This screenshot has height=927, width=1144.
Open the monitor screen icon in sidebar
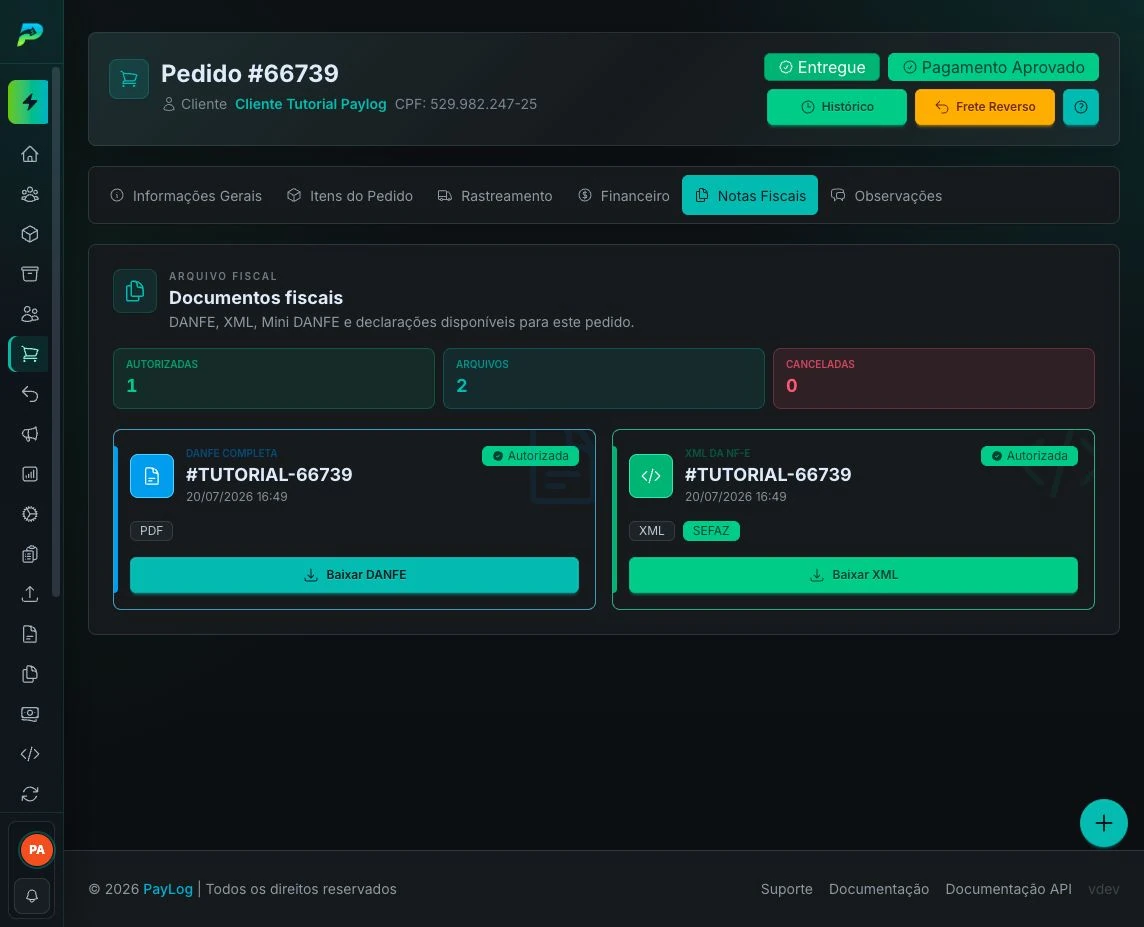click(30, 714)
